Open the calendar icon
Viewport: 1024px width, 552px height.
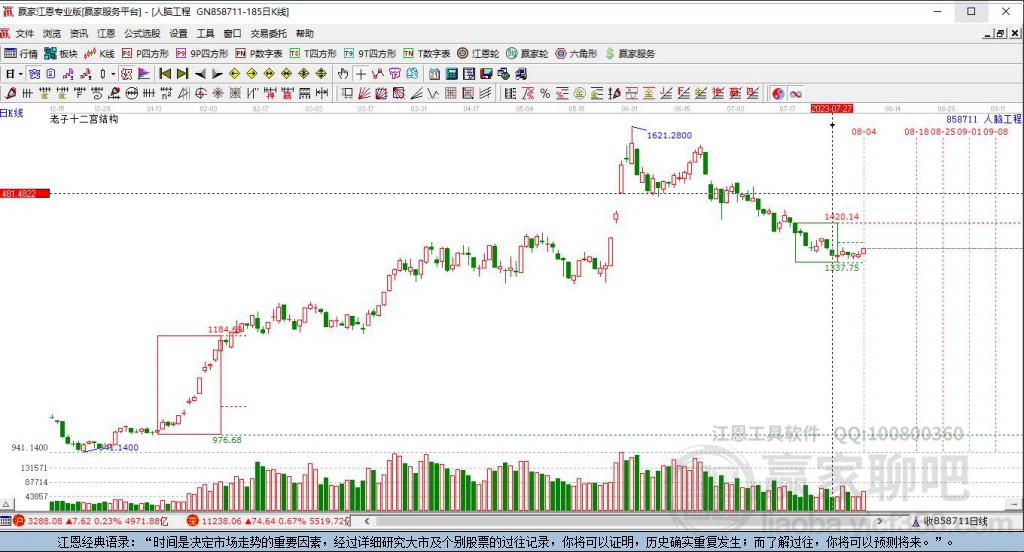pos(434,74)
